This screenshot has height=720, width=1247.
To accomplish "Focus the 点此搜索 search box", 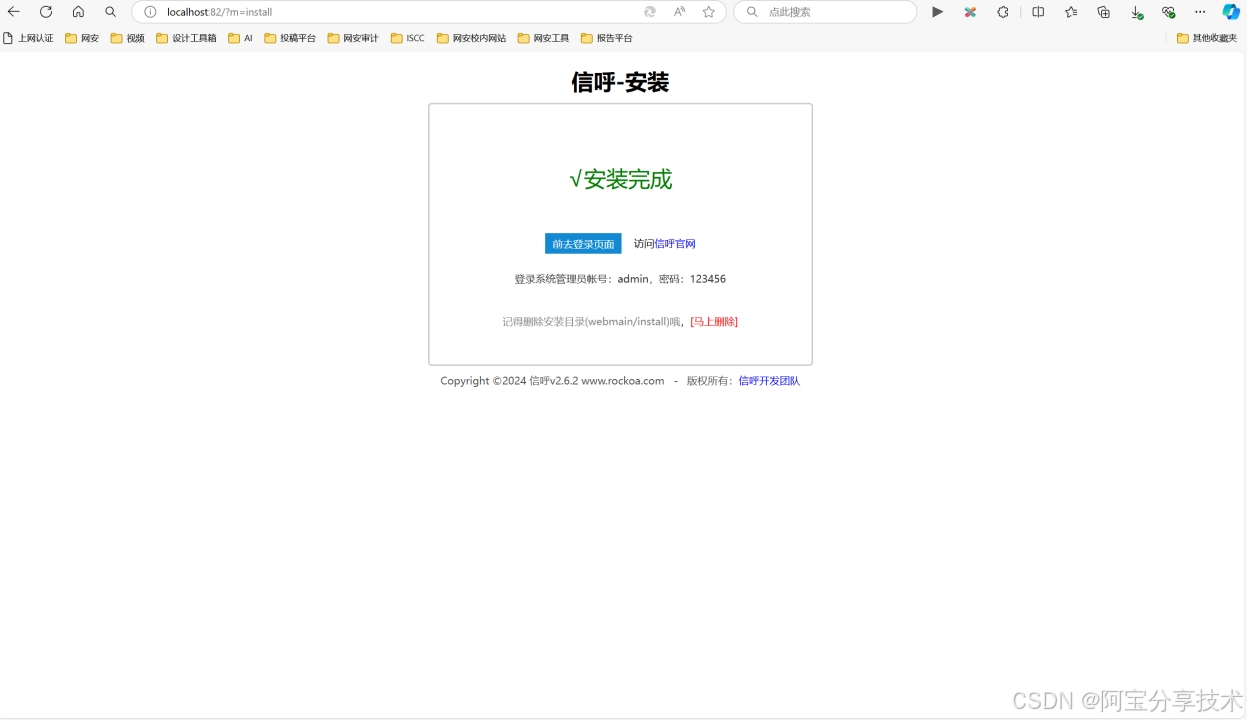I will (x=825, y=12).
